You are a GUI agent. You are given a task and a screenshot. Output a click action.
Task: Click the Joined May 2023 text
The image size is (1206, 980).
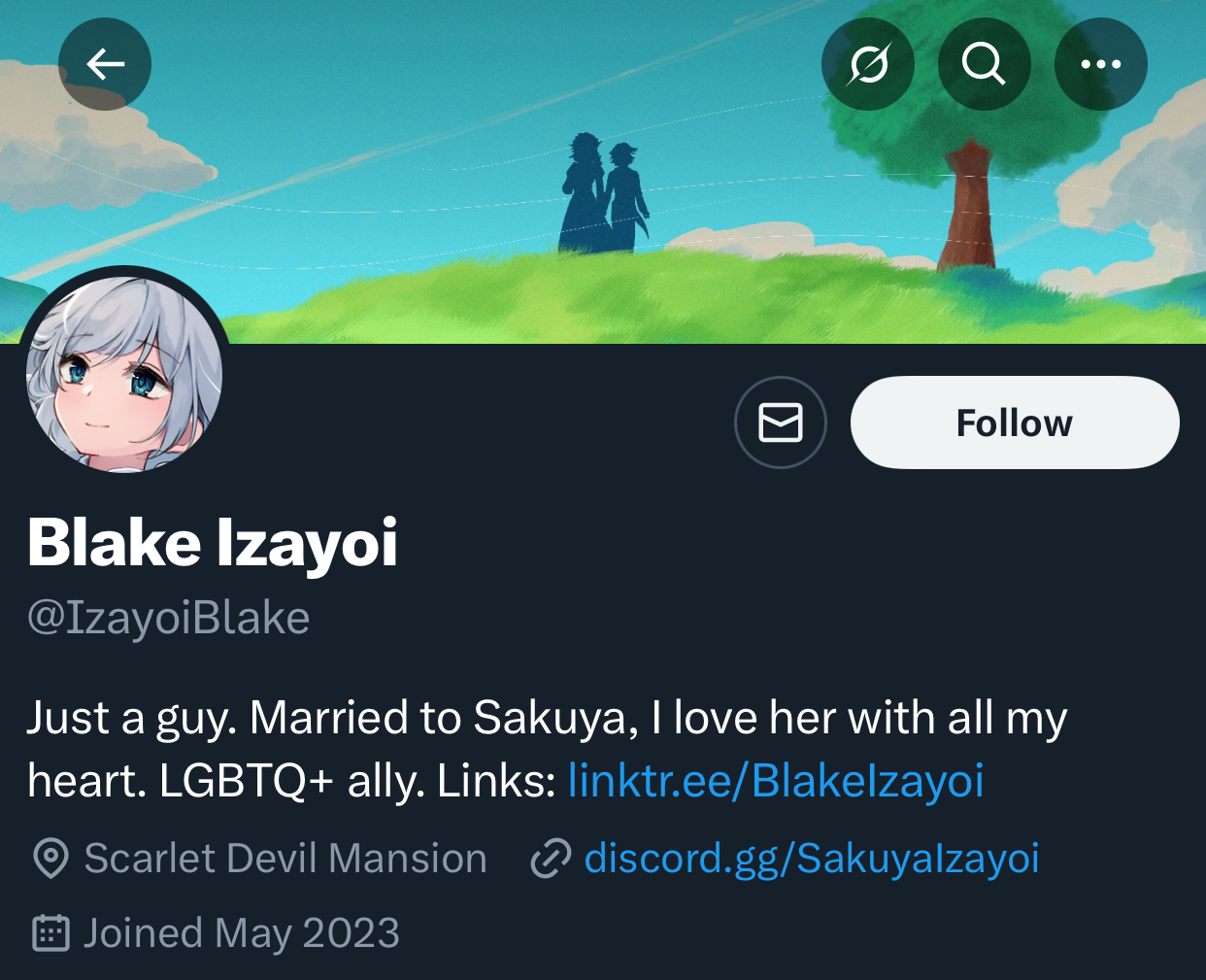pyautogui.click(x=242, y=933)
